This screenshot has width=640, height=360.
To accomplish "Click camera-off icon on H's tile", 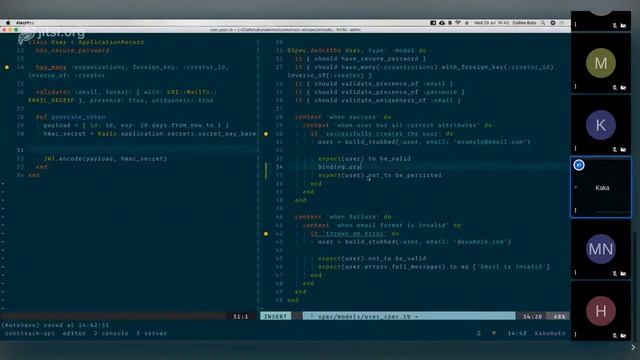I will (623, 336).
